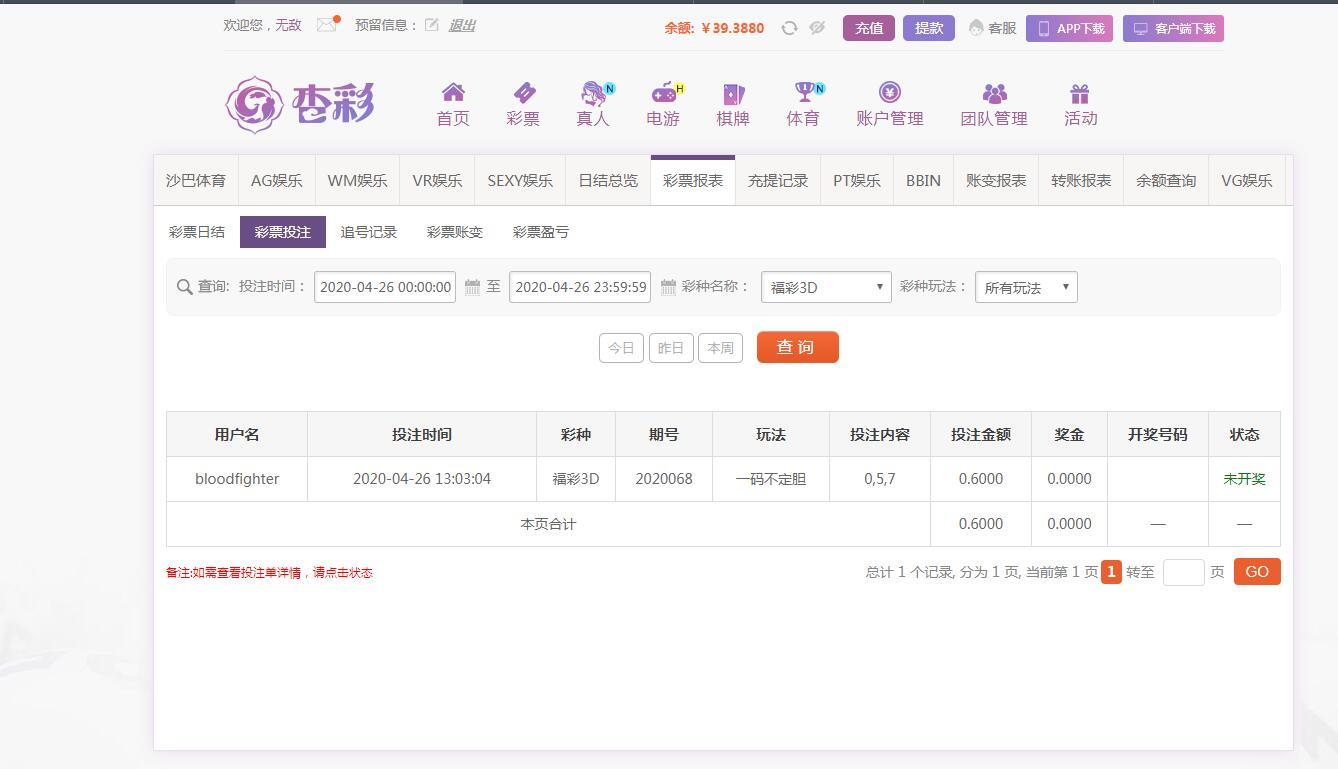Image resolution: width=1338 pixels, height=769 pixels.
Task: Switch to the SEXY娱乐 tab
Action: (x=520, y=181)
